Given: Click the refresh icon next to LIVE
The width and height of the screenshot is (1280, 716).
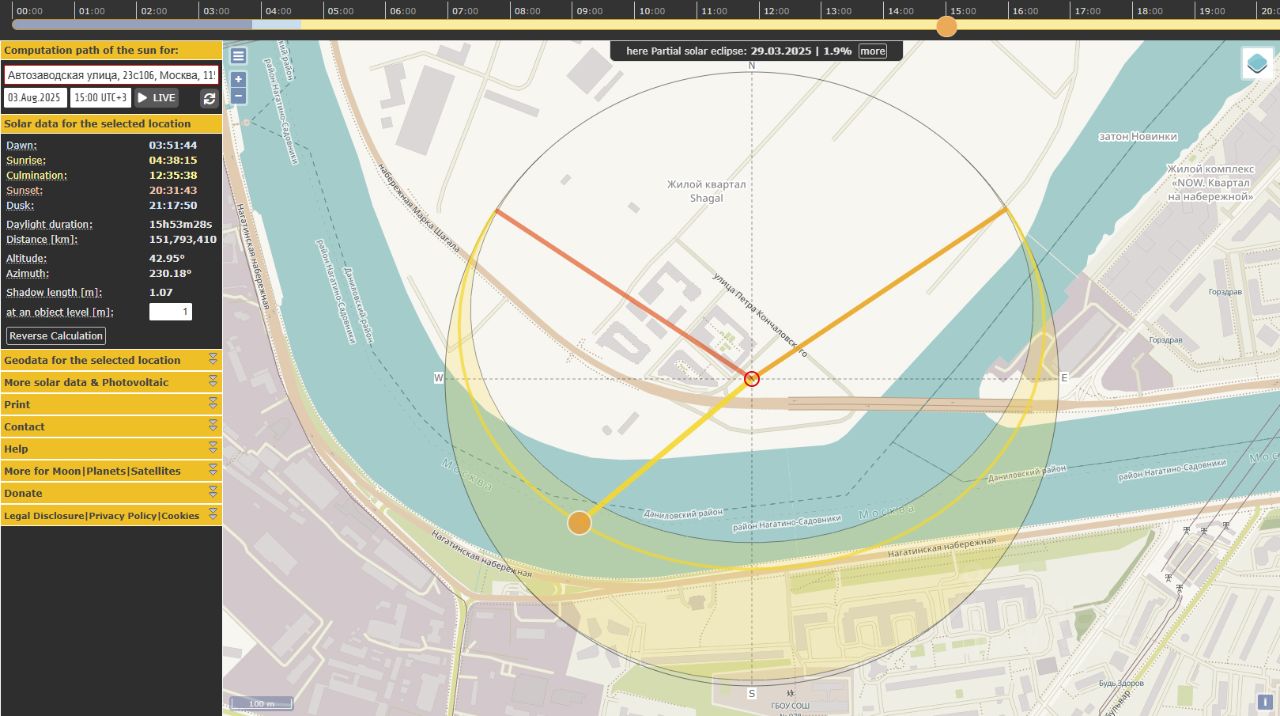Looking at the screenshot, I should (x=209, y=98).
